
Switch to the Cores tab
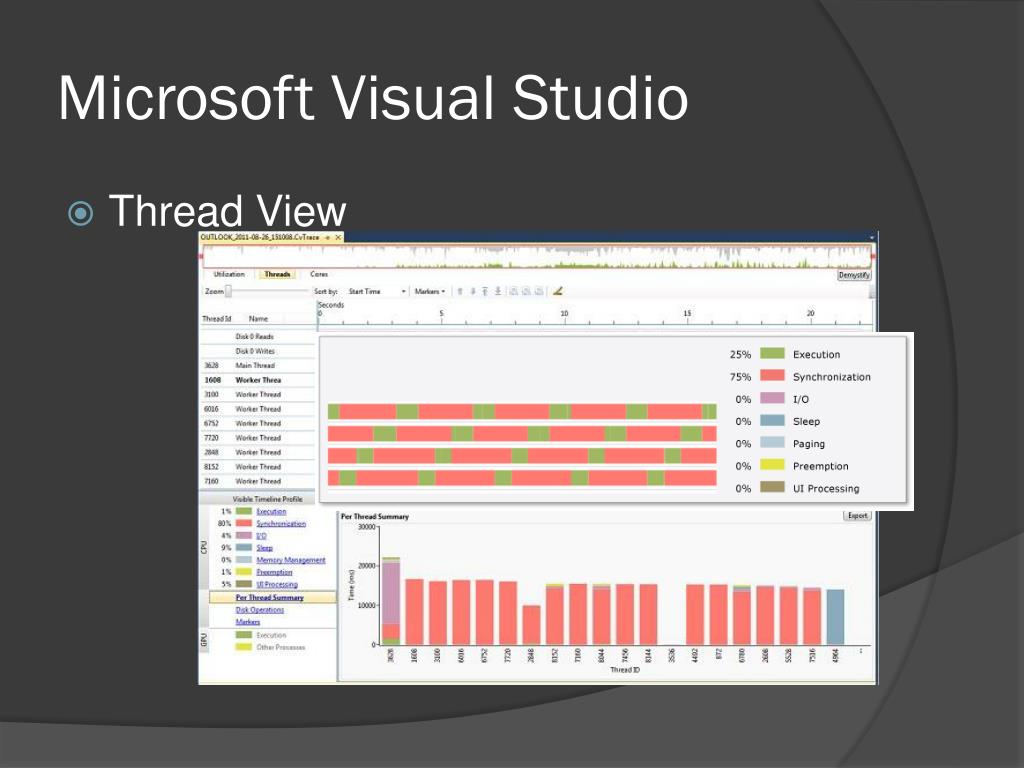pyautogui.click(x=319, y=274)
